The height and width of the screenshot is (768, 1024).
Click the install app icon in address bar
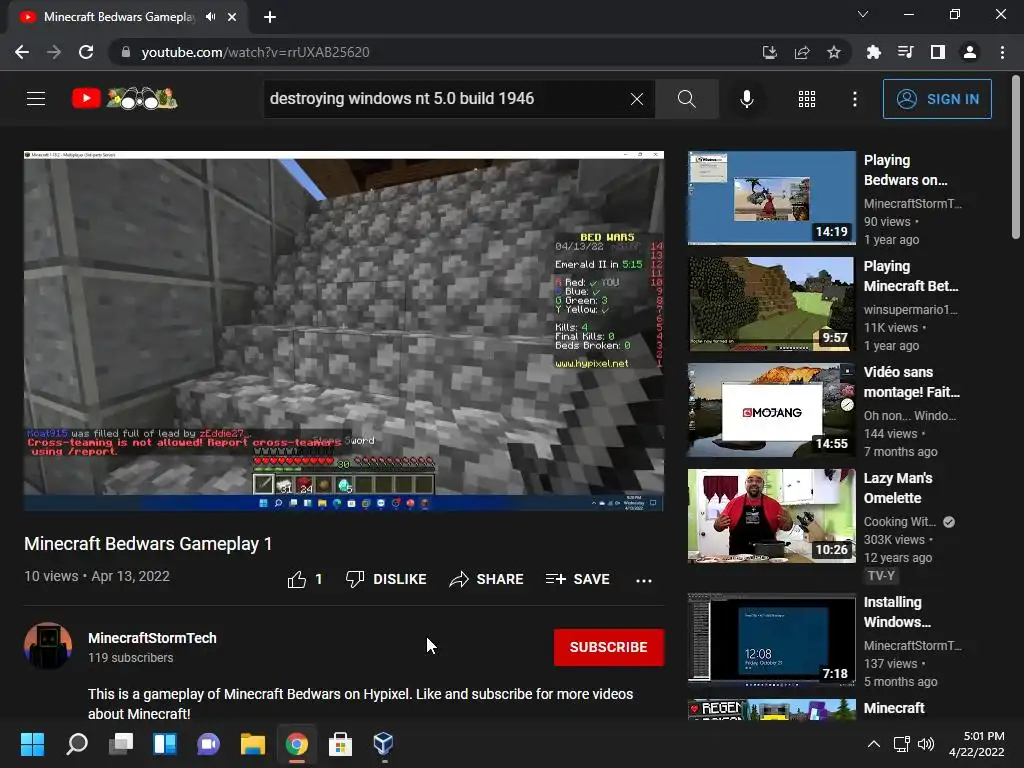[x=770, y=52]
